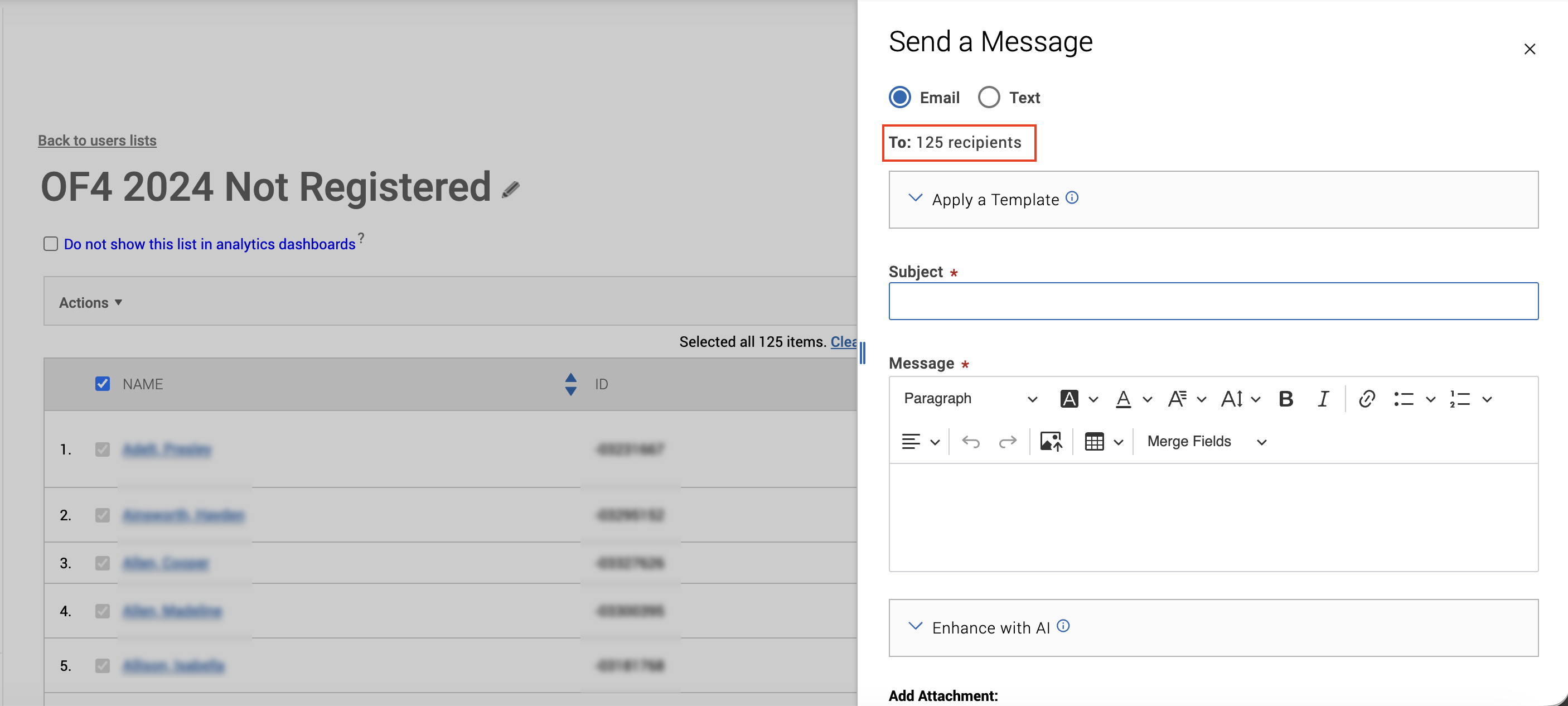Screen dimensions: 1568x706
Task: Uncheck the checkbox in row 4
Action: [102, 611]
